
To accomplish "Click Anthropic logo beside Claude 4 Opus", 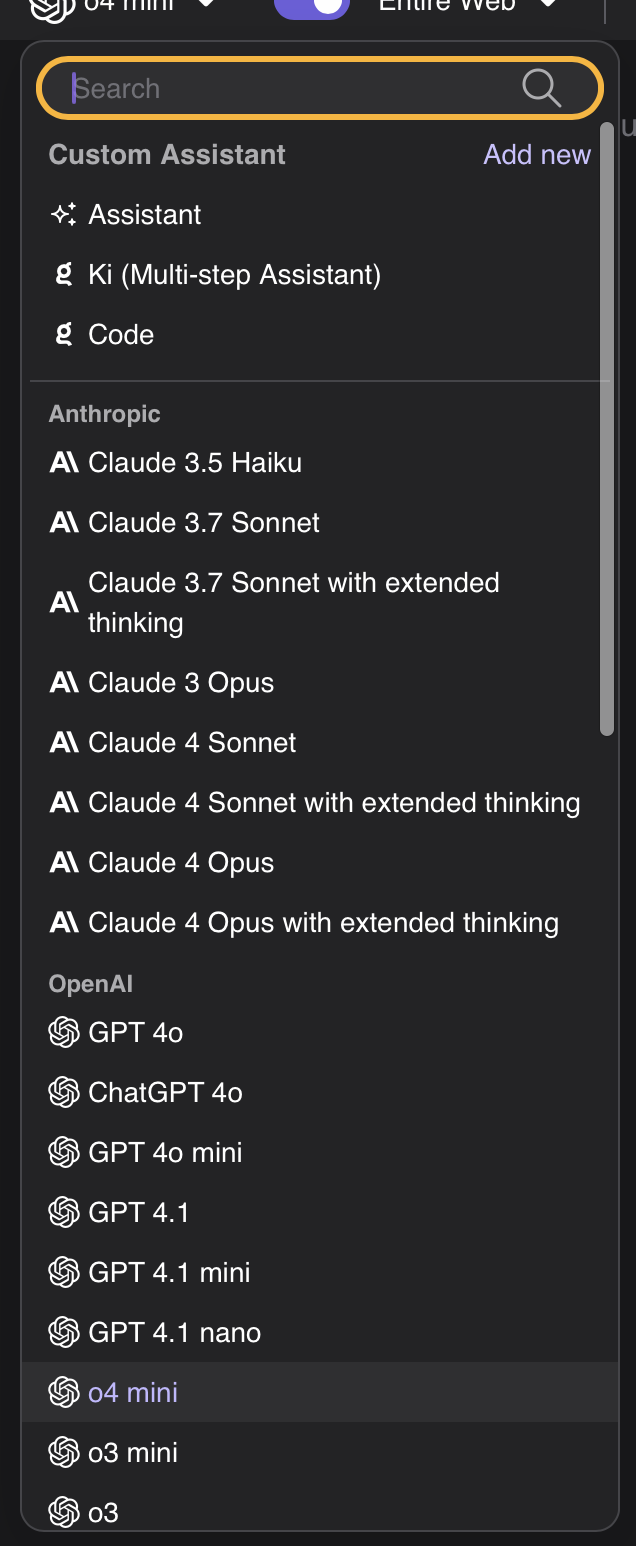I will [x=64, y=863].
